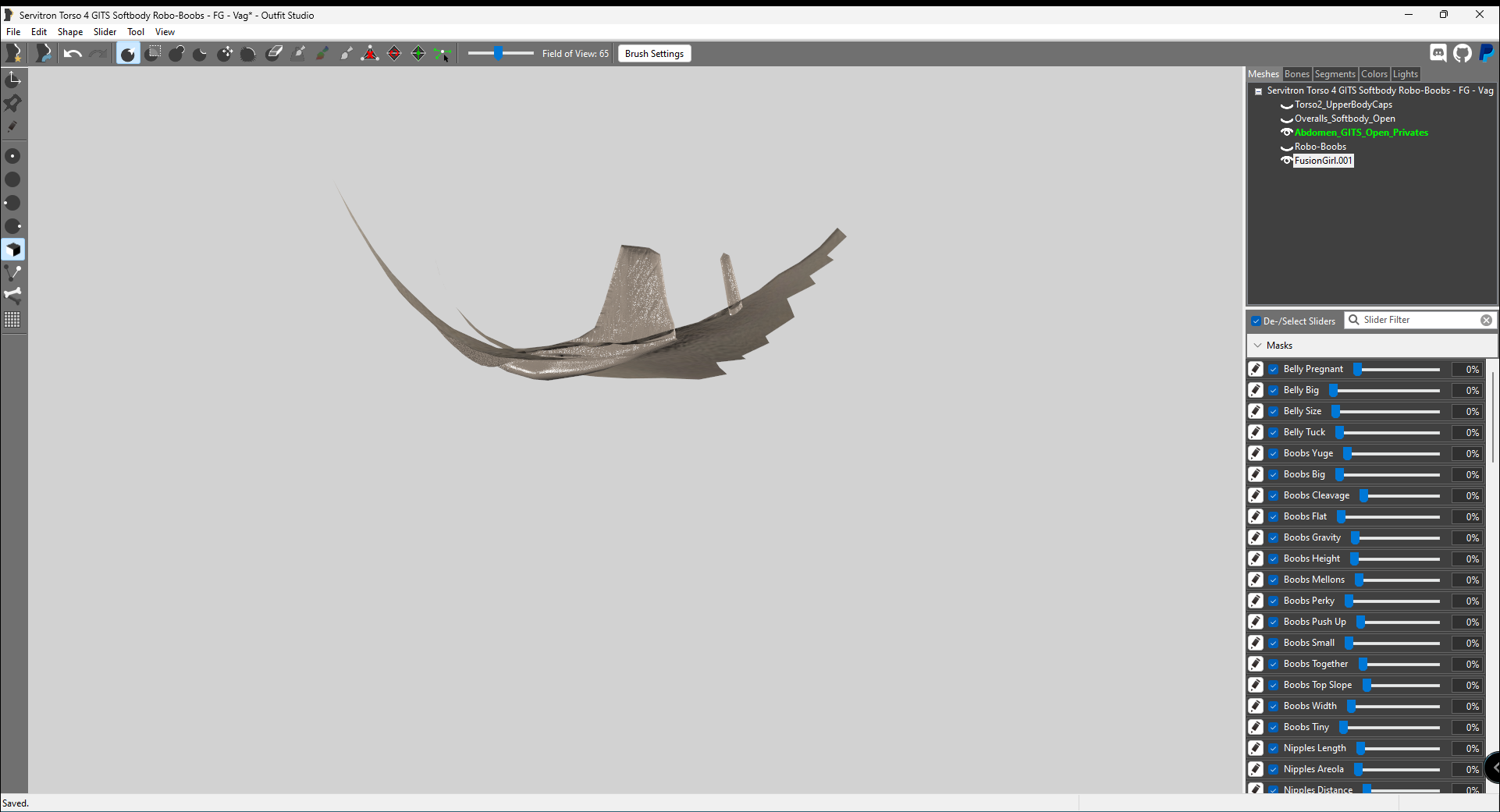This screenshot has width=1500, height=812.
Task: Show the hidden Robo-Boobs mesh
Action: pos(1286,147)
